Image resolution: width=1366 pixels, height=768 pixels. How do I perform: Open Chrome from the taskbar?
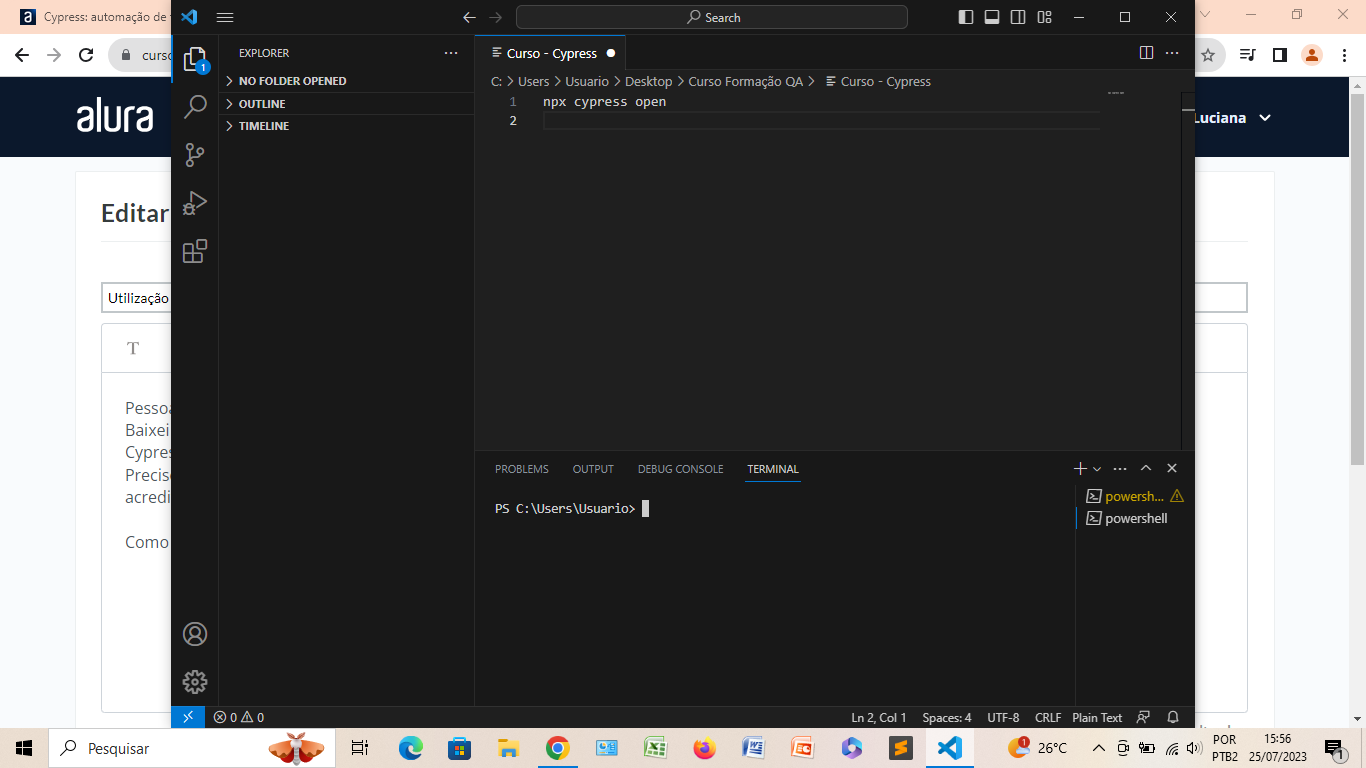click(557, 748)
